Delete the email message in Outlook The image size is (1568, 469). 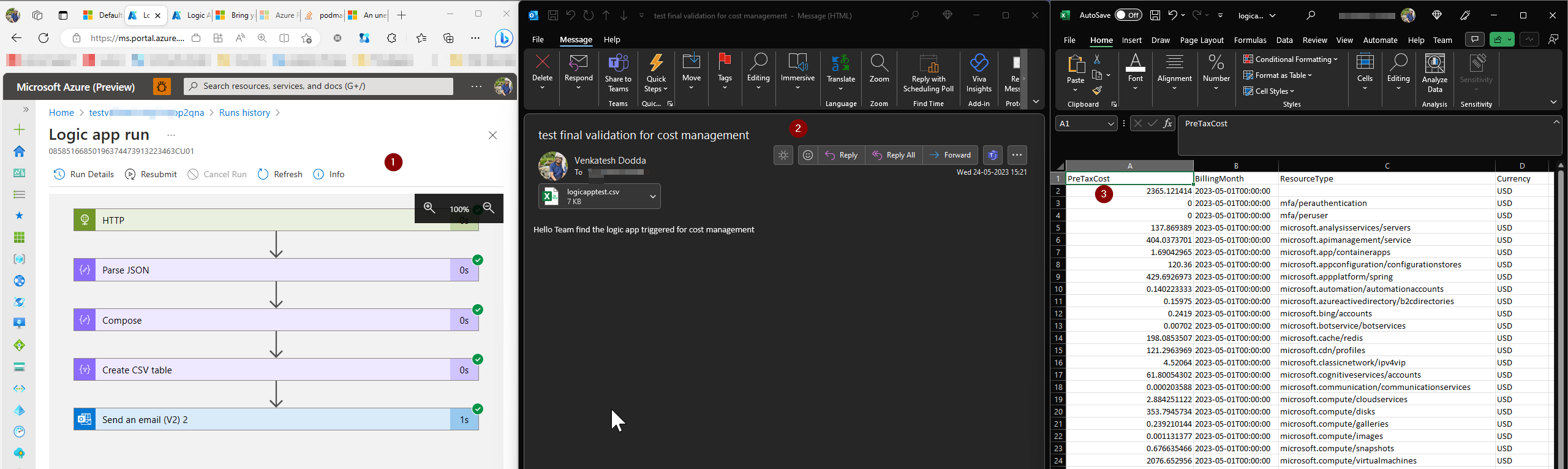click(542, 71)
